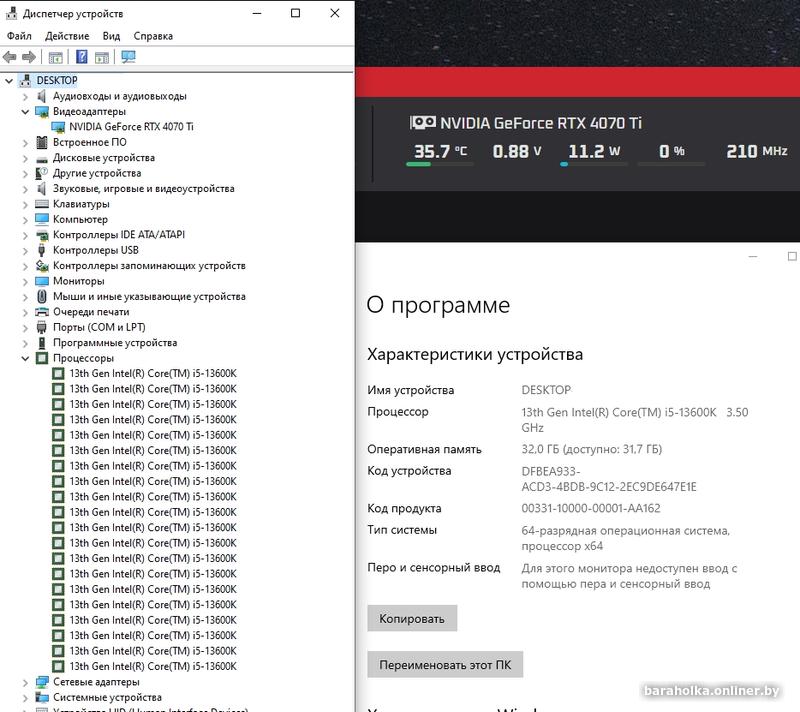This screenshot has height=712, width=800.
Task: Open the Справка menu
Action: pyautogui.click(x=153, y=36)
